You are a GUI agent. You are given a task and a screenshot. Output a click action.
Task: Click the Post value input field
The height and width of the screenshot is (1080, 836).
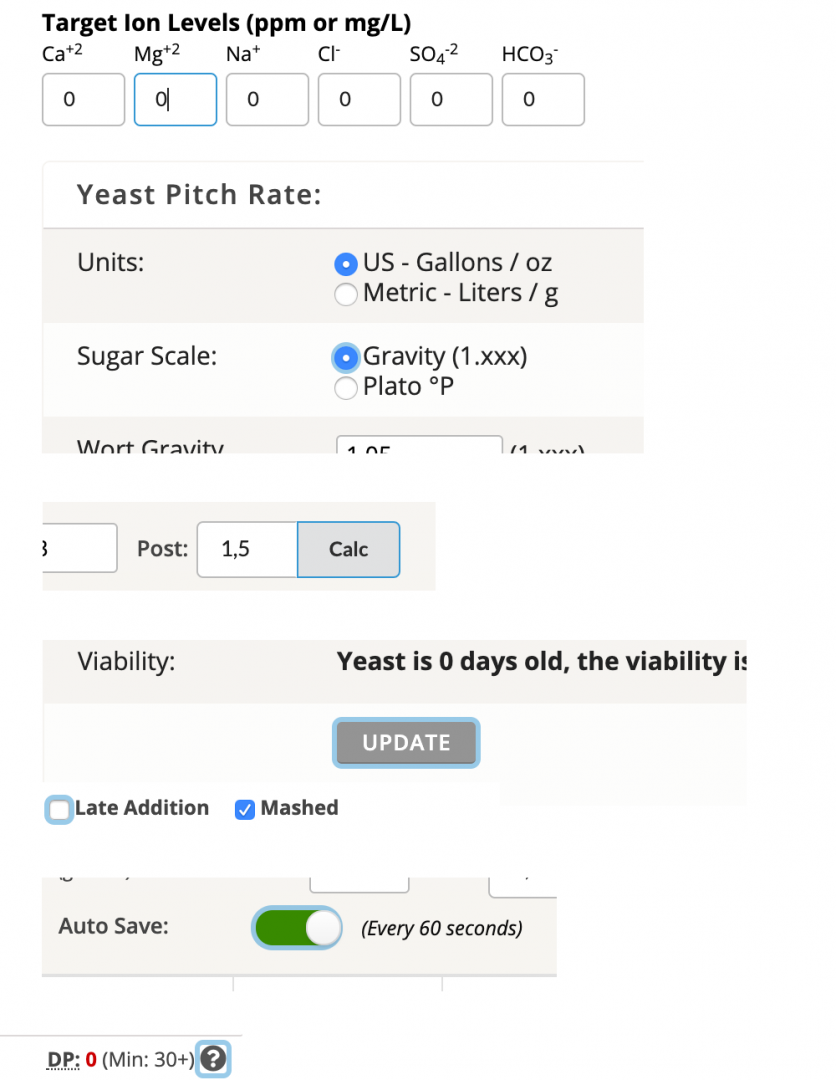[247, 549]
